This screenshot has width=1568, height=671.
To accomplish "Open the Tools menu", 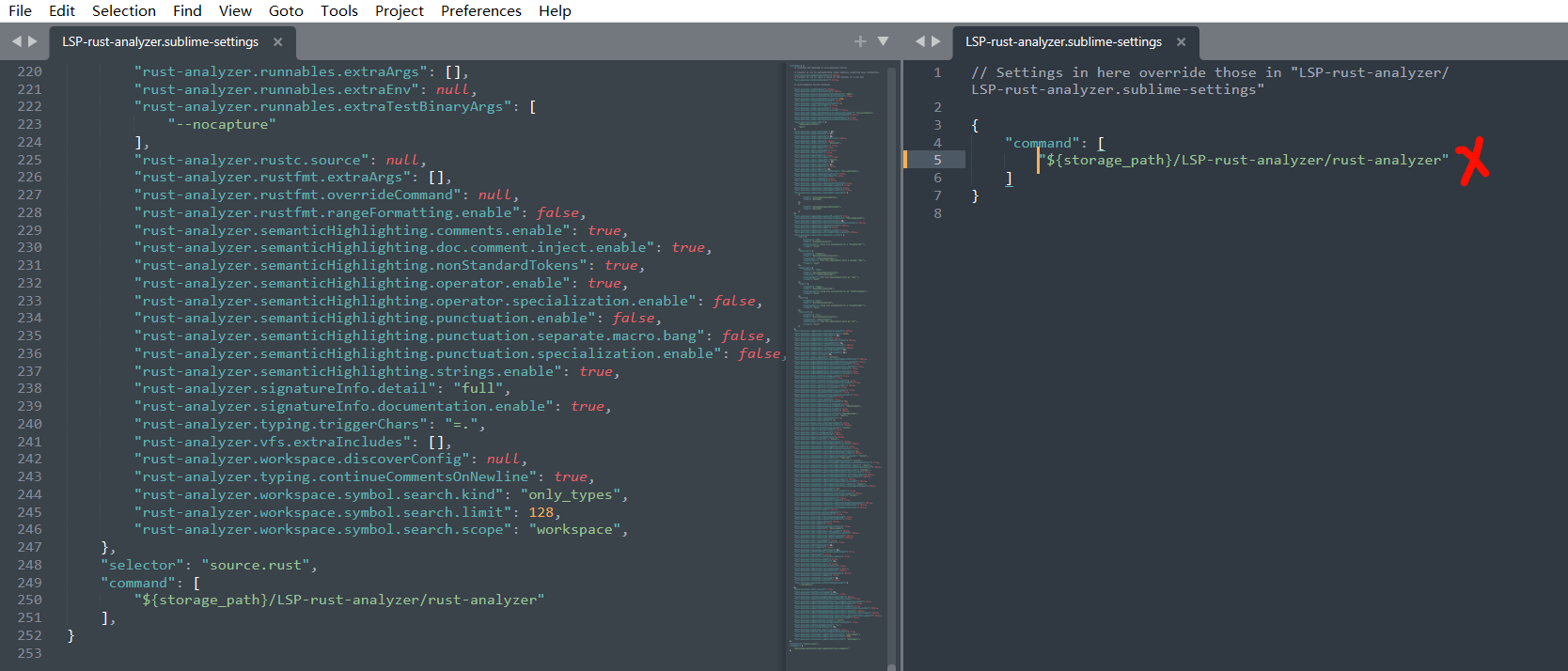I will [x=338, y=11].
